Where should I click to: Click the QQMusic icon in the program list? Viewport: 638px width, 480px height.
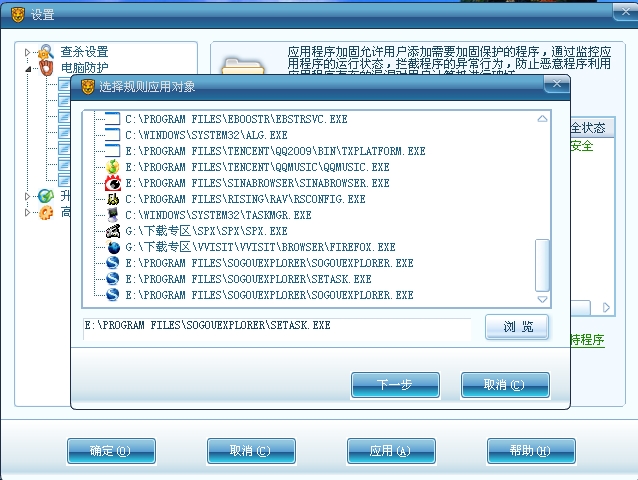tap(113, 167)
